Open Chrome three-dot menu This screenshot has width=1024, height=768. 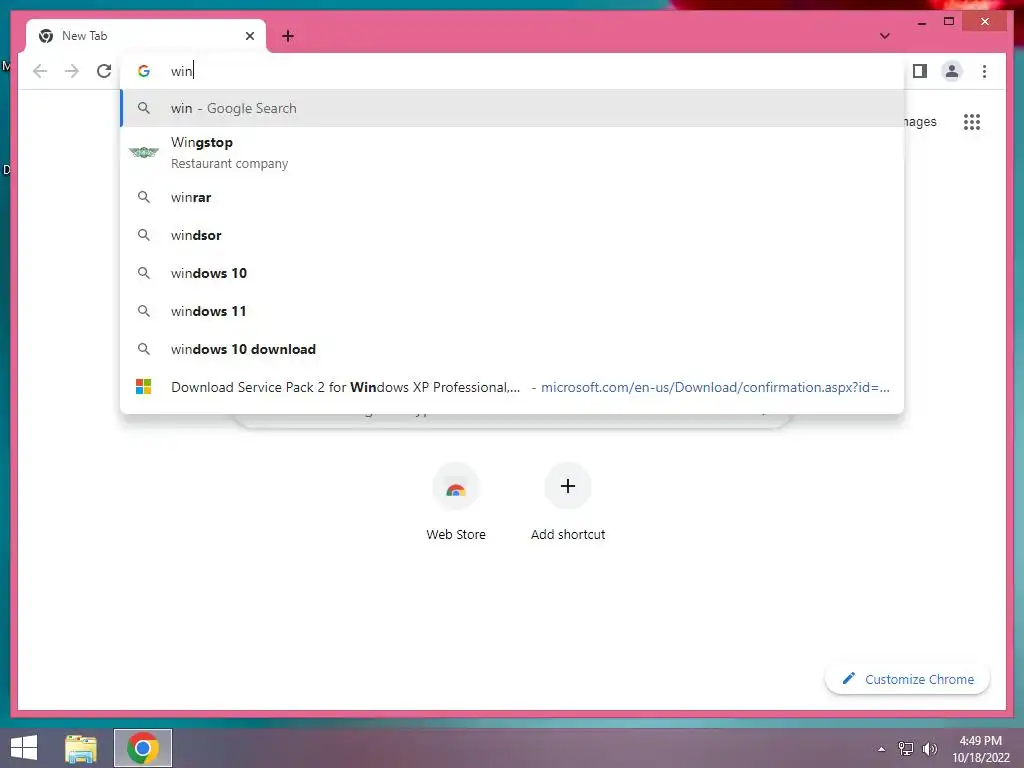click(984, 71)
